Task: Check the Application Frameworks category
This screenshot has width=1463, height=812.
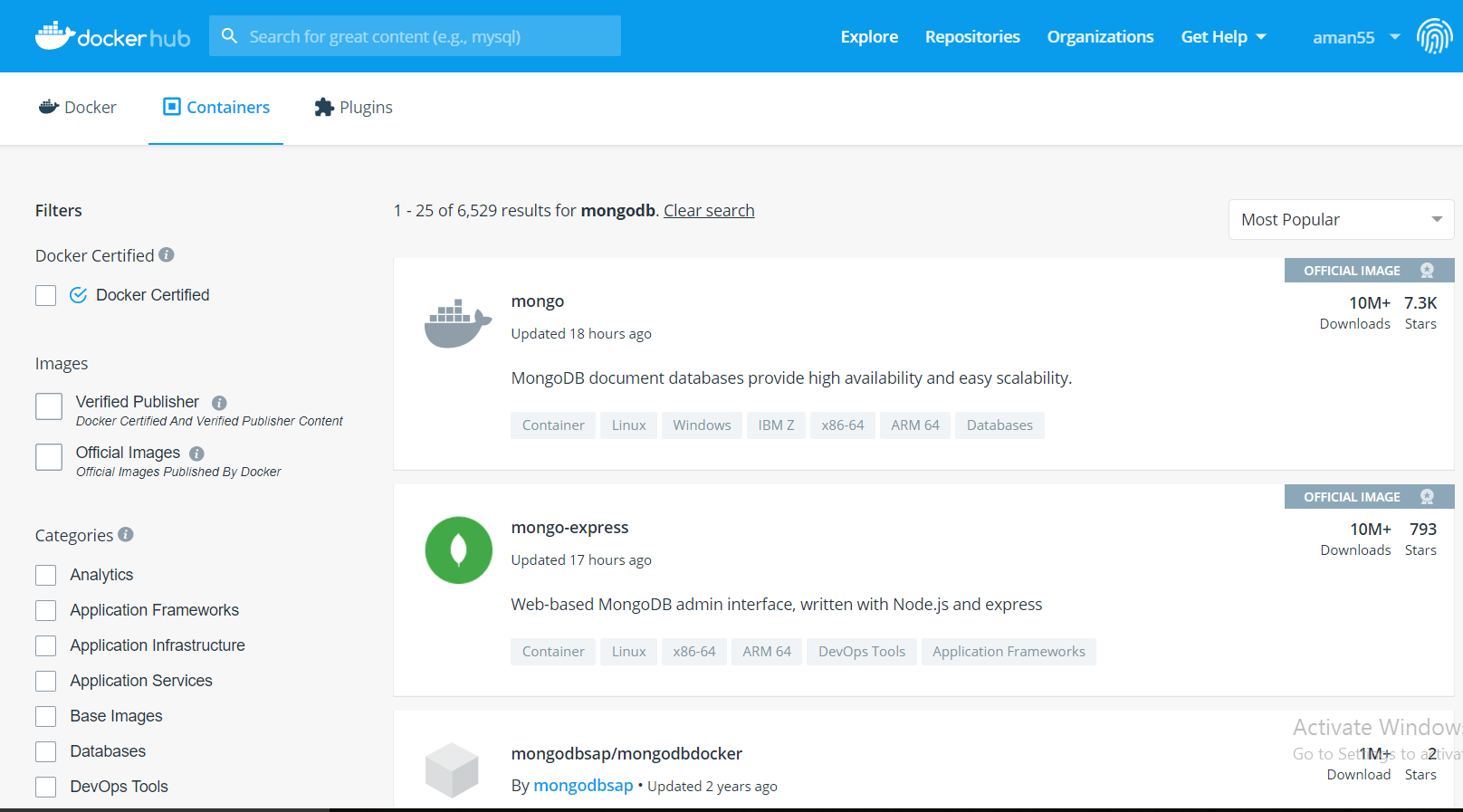Action: 45,611
